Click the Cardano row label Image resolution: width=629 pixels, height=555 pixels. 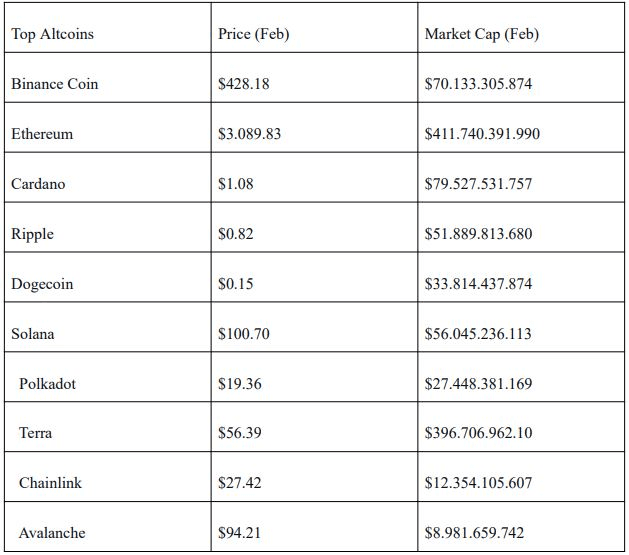pos(38,184)
